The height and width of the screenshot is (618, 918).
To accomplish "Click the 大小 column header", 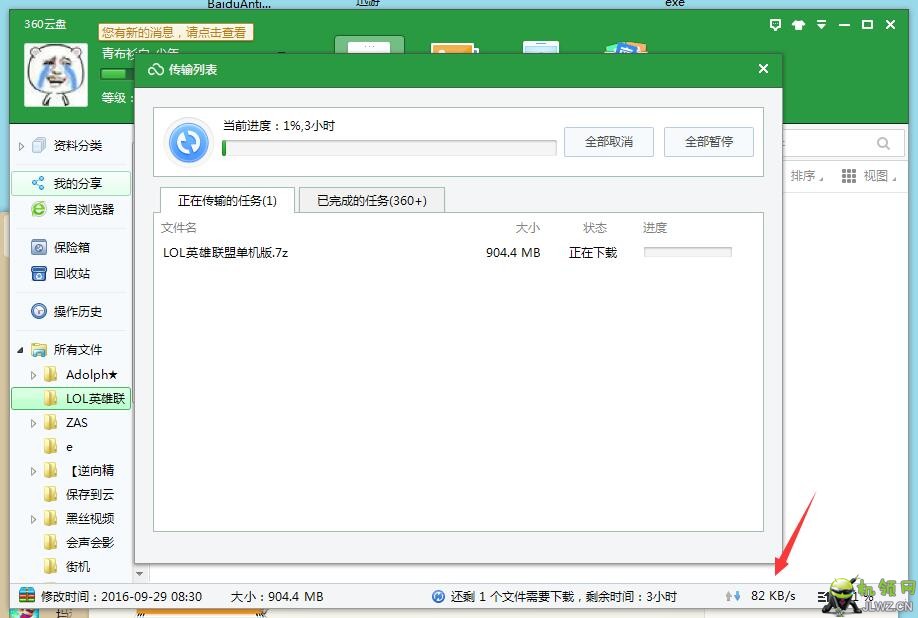I will tap(527, 228).
